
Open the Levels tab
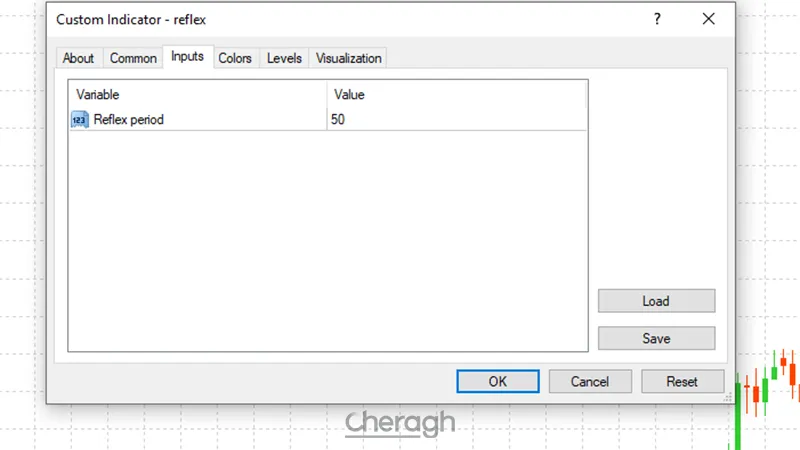[284, 58]
